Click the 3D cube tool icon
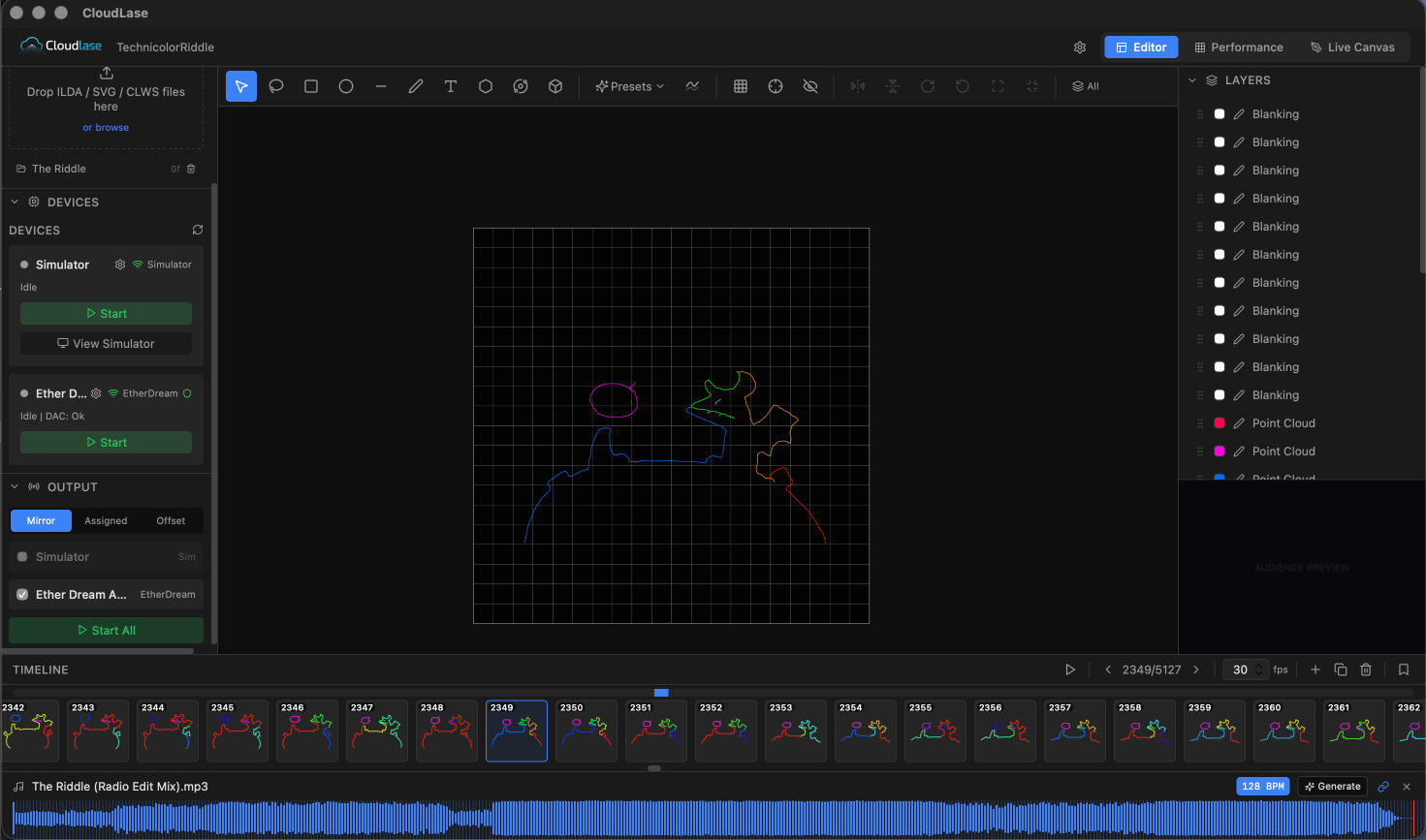This screenshot has width=1426, height=840. coord(555,86)
